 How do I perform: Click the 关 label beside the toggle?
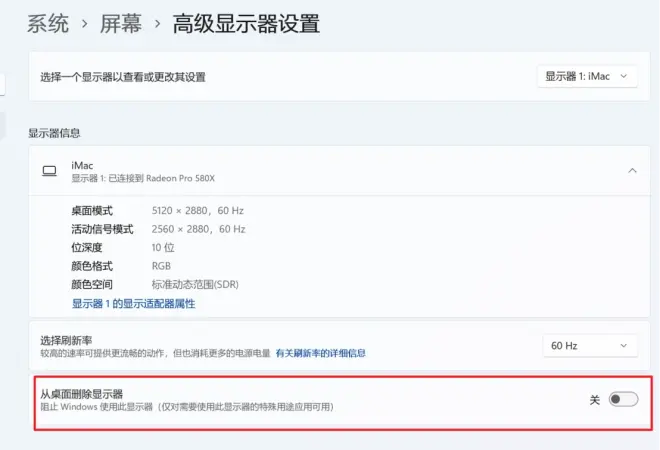(x=594, y=399)
